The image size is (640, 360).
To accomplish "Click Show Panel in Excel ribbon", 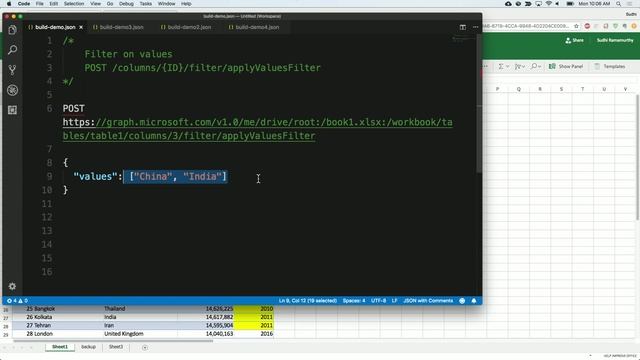I will pyautogui.click(x=566, y=66).
